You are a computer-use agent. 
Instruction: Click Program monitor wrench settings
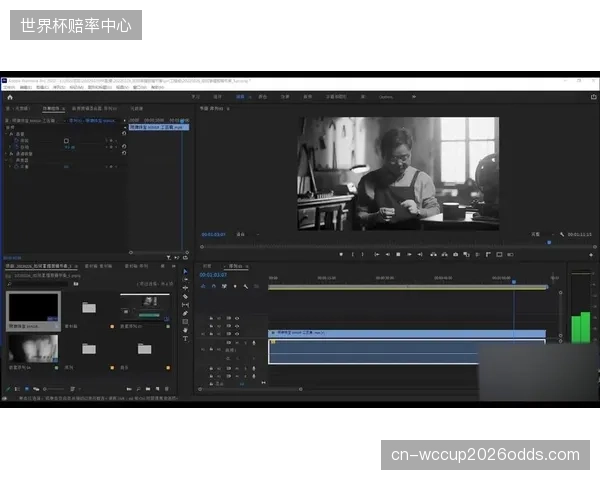pos(562,234)
